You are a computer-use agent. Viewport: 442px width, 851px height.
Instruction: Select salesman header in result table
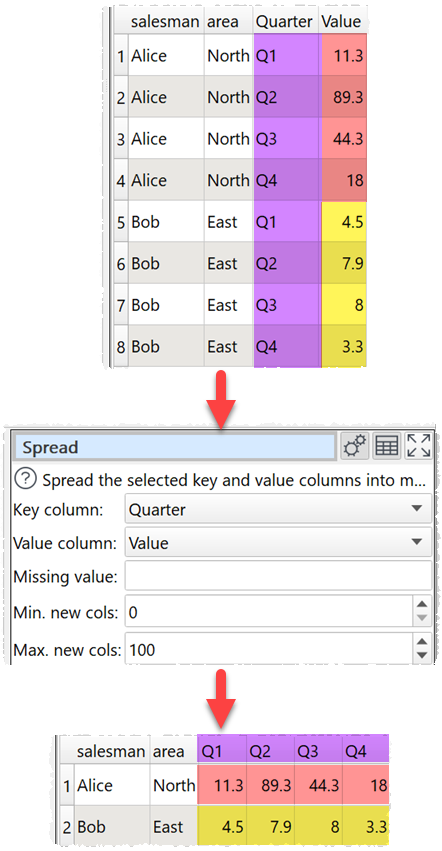[111, 751]
